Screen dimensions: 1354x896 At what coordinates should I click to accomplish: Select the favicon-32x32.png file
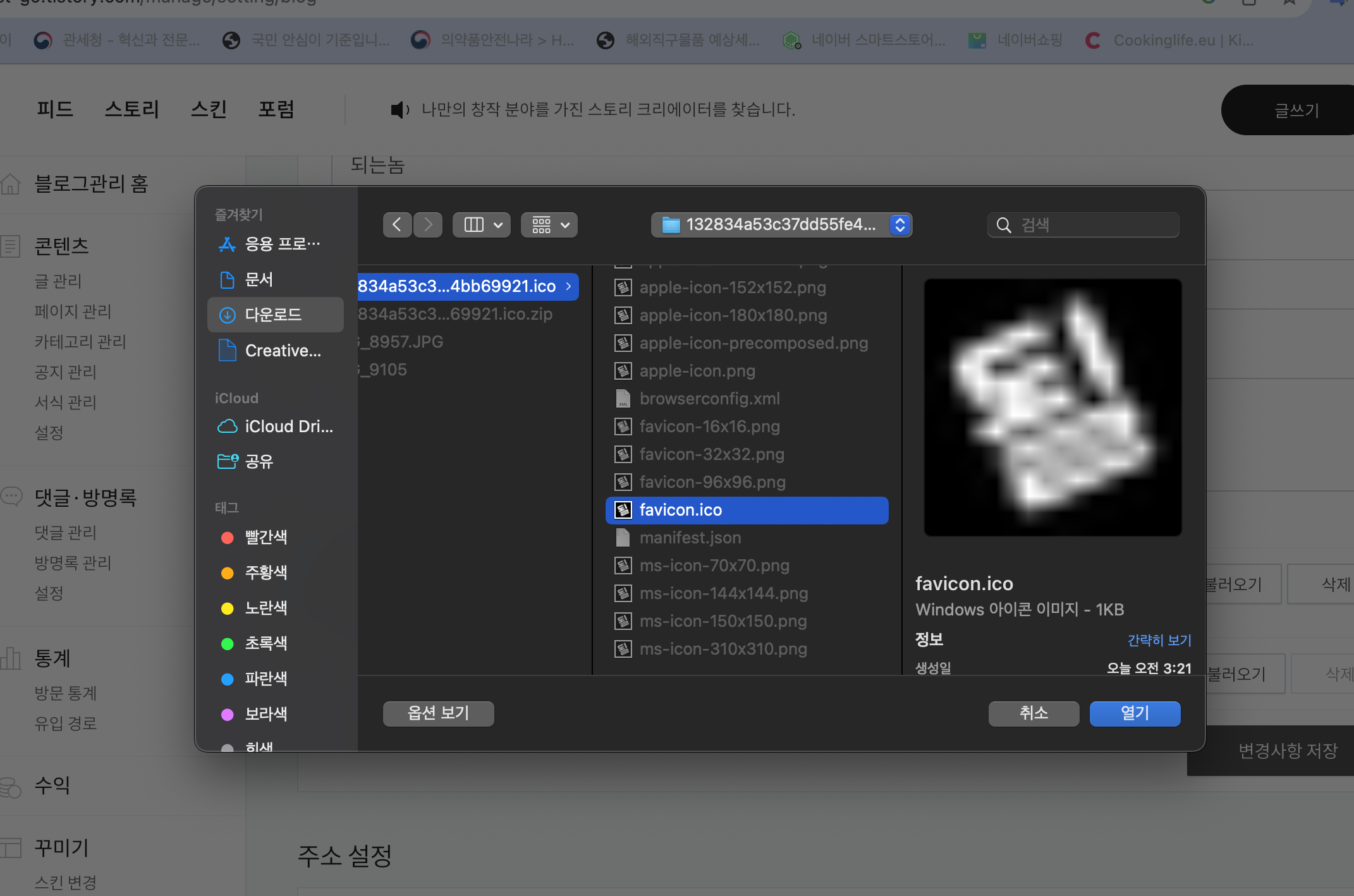point(711,454)
